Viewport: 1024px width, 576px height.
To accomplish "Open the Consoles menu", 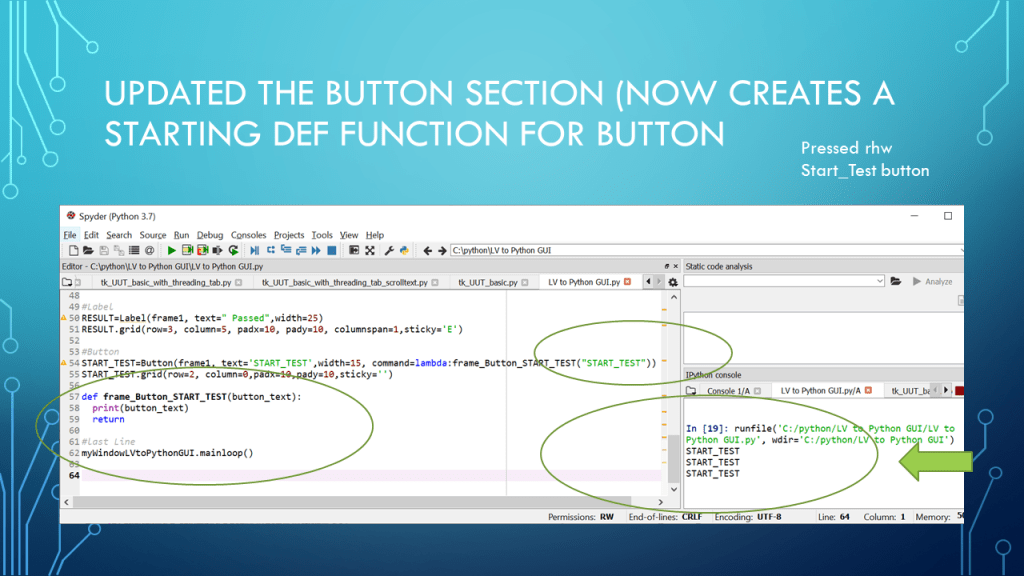I will (x=249, y=235).
